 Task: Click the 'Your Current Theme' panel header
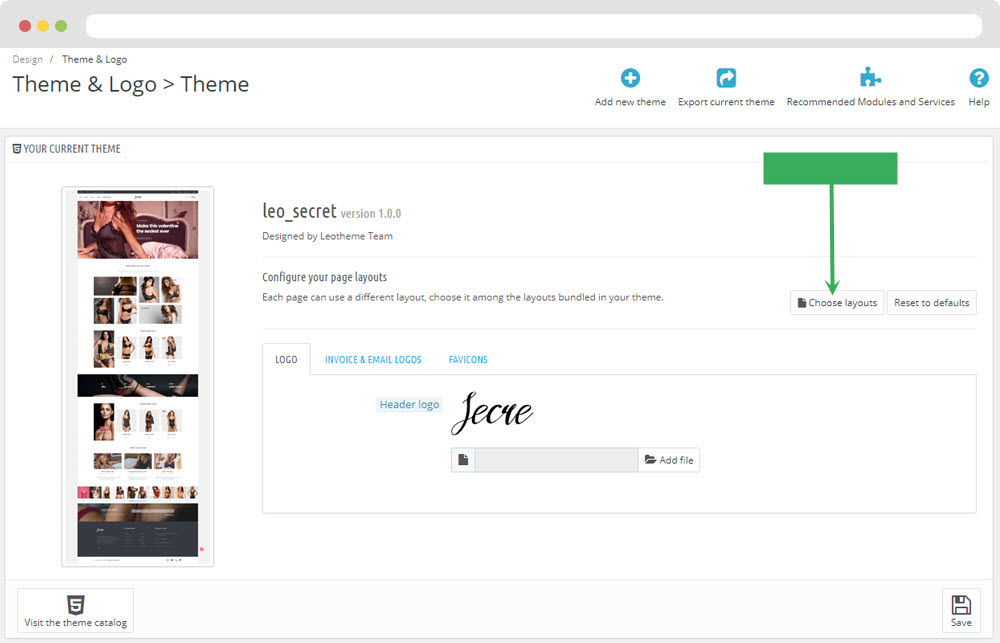click(x=66, y=149)
